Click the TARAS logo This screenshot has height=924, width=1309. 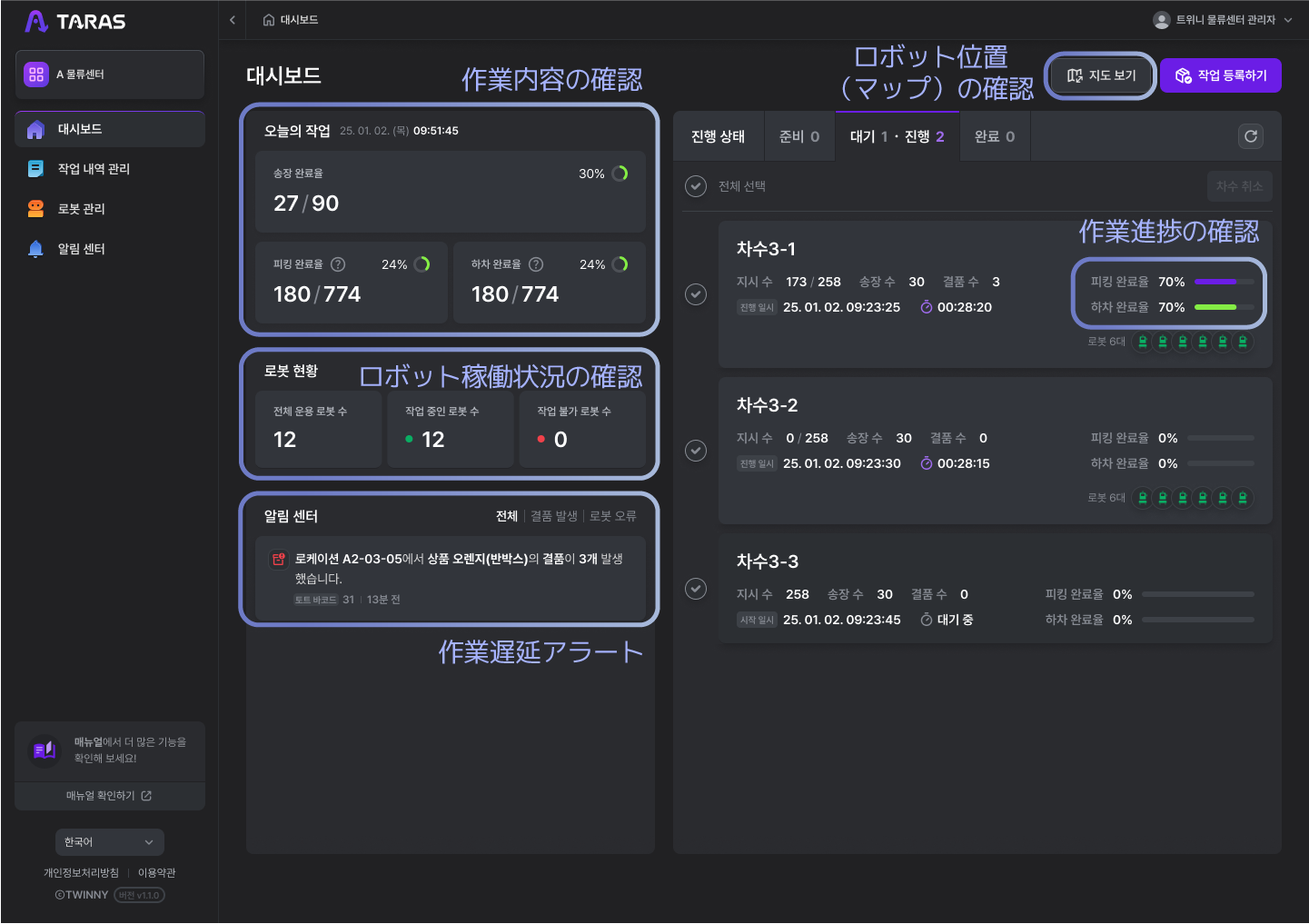[75, 21]
